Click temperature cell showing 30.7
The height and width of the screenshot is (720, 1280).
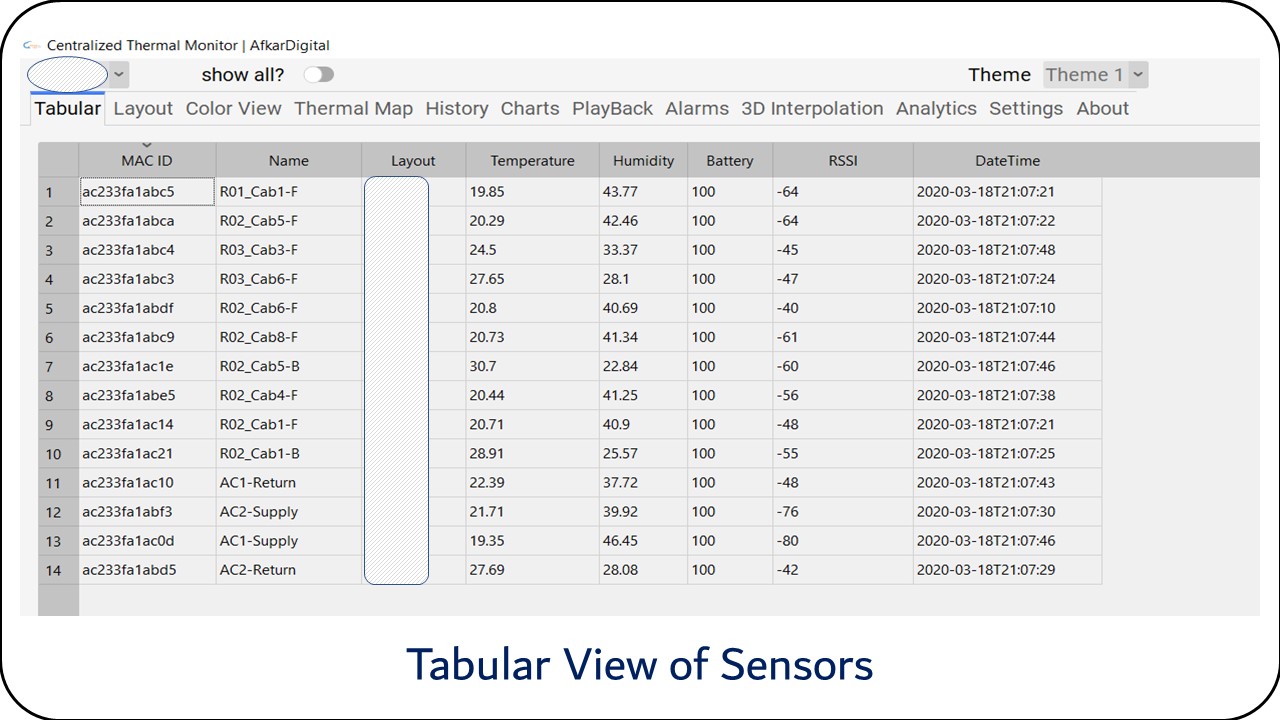[x=532, y=367]
